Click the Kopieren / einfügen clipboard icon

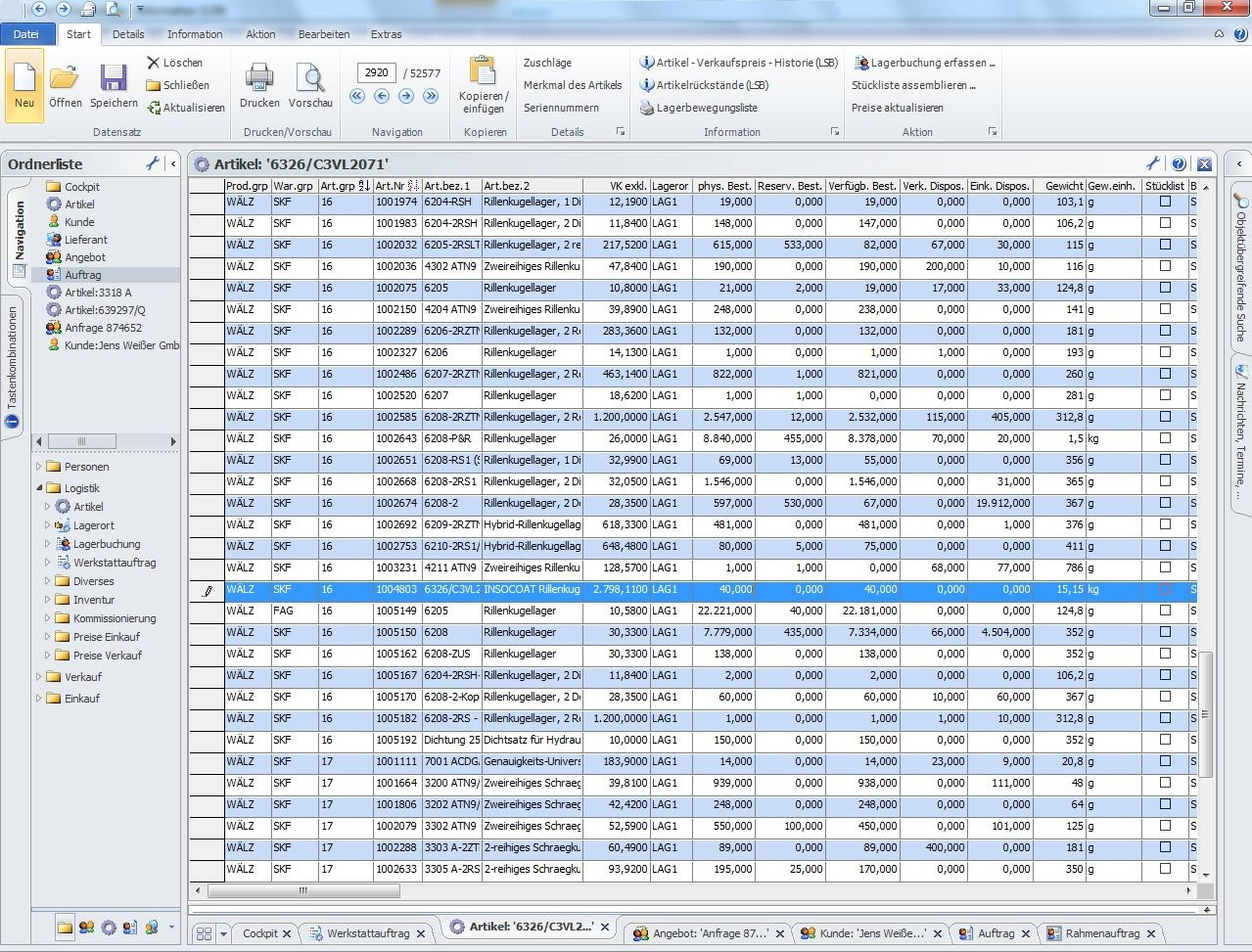click(x=484, y=71)
